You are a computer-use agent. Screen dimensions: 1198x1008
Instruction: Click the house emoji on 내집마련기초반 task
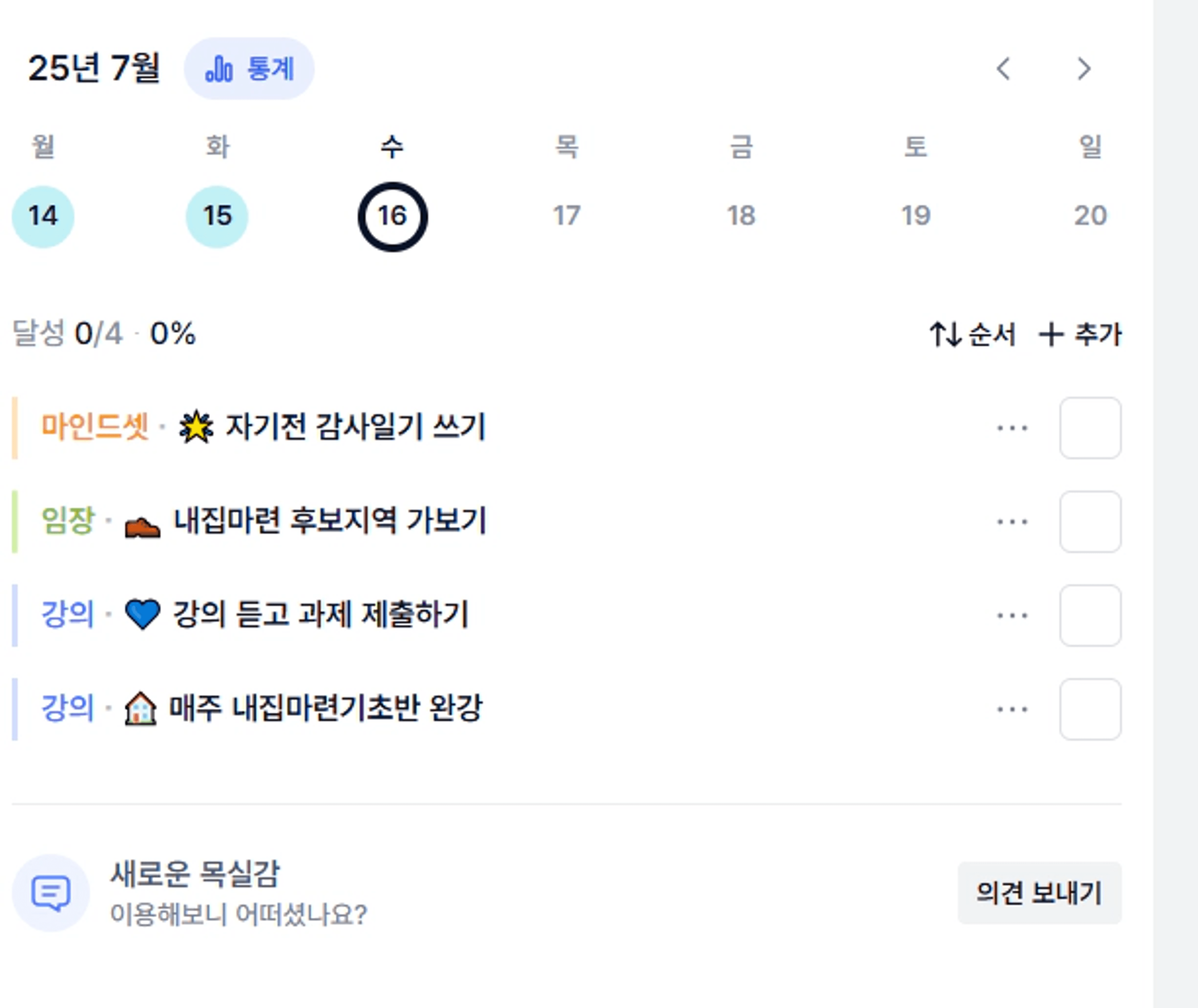[x=141, y=709]
